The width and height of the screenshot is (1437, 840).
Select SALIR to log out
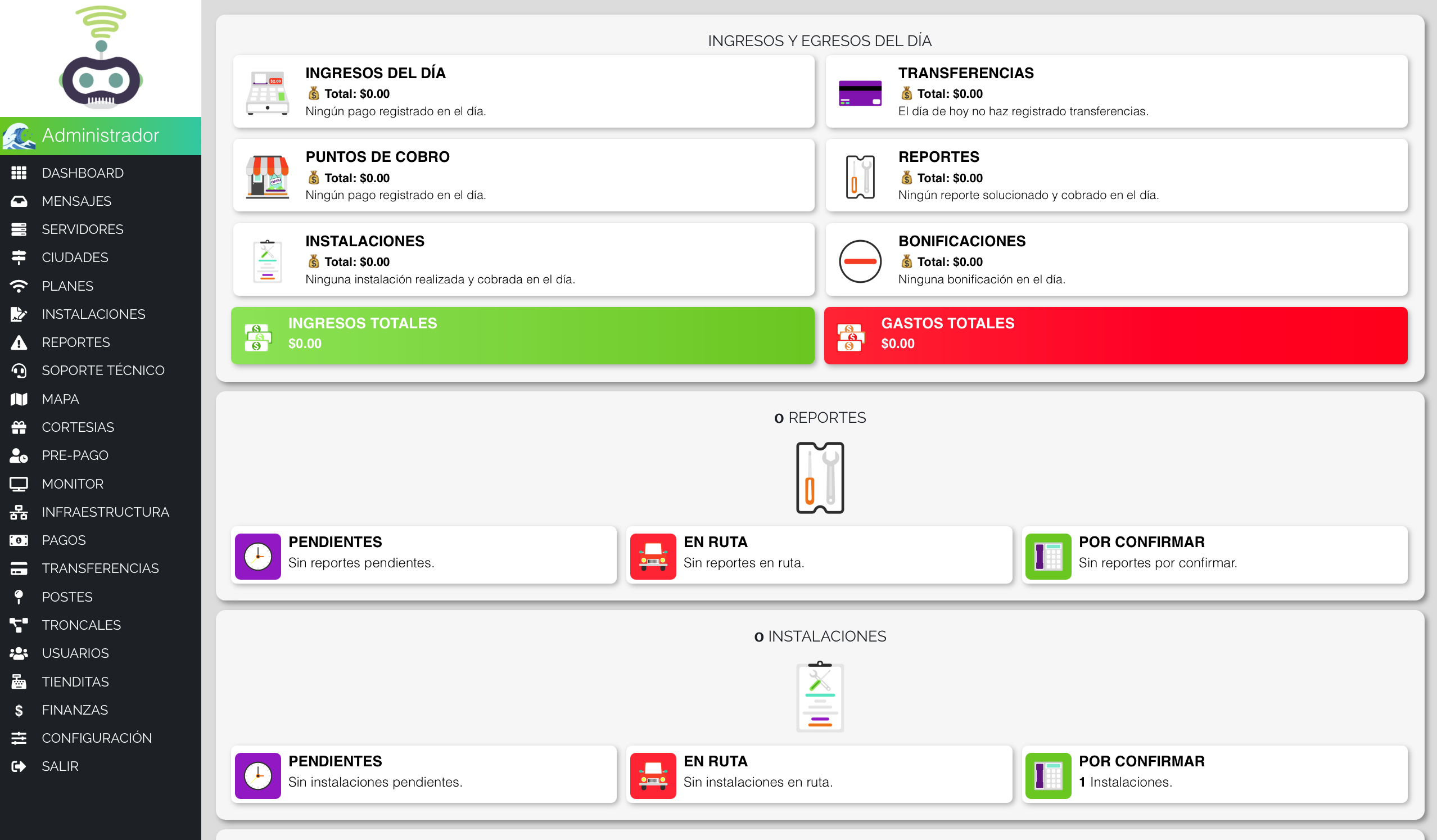(60, 766)
